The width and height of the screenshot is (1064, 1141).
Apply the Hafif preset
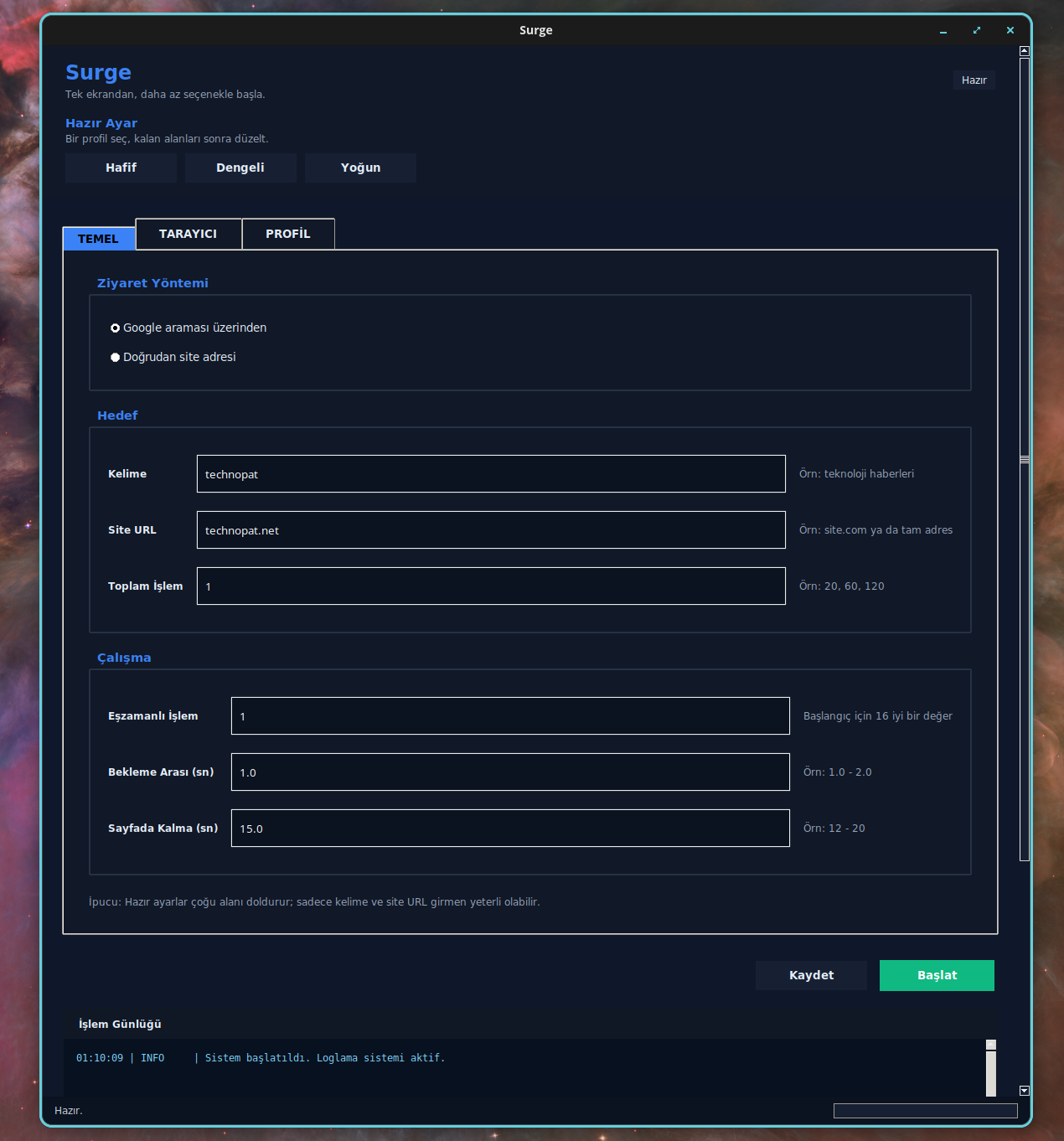[x=121, y=168]
